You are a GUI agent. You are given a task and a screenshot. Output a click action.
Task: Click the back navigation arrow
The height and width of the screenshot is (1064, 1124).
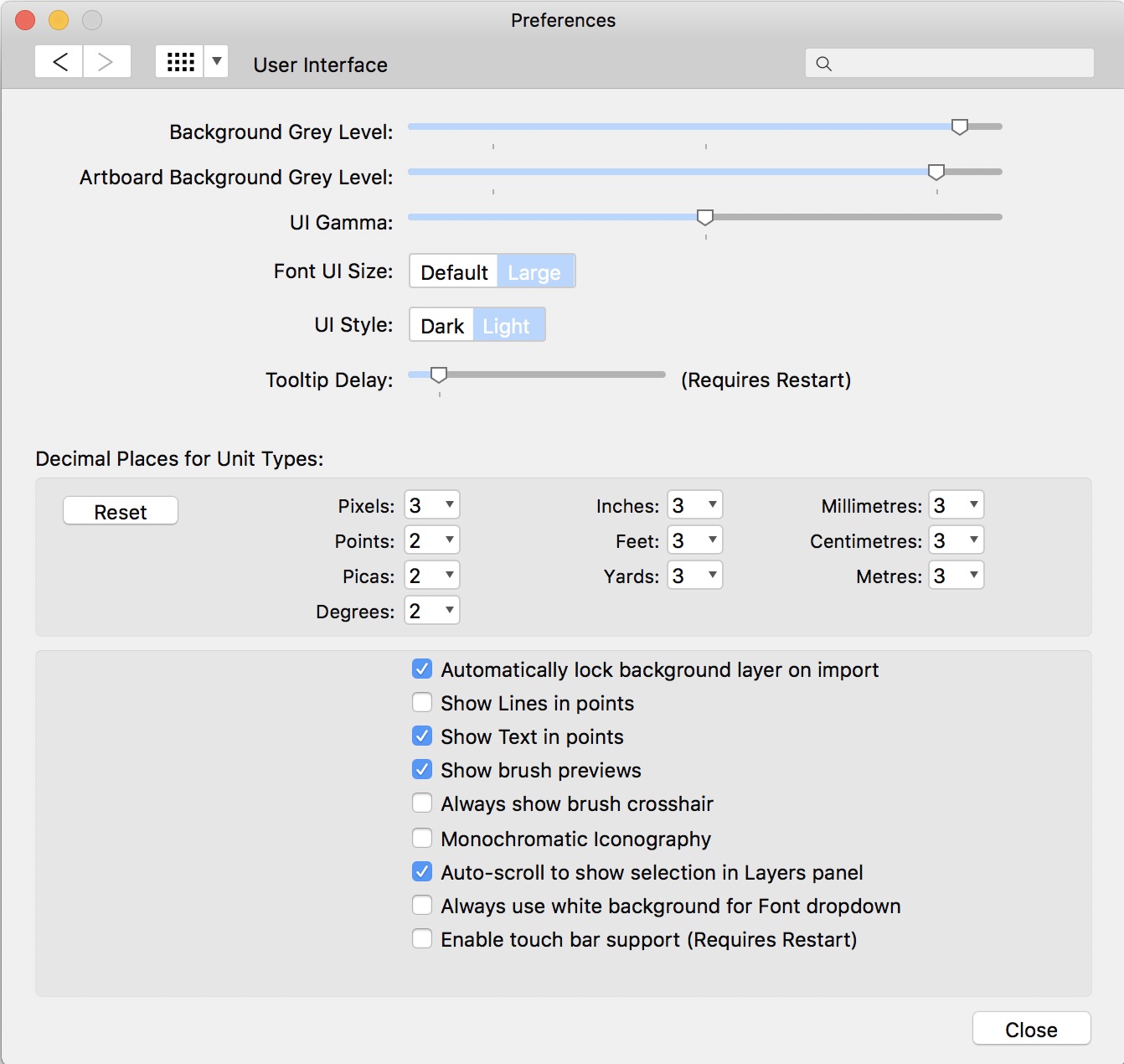(x=59, y=62)
